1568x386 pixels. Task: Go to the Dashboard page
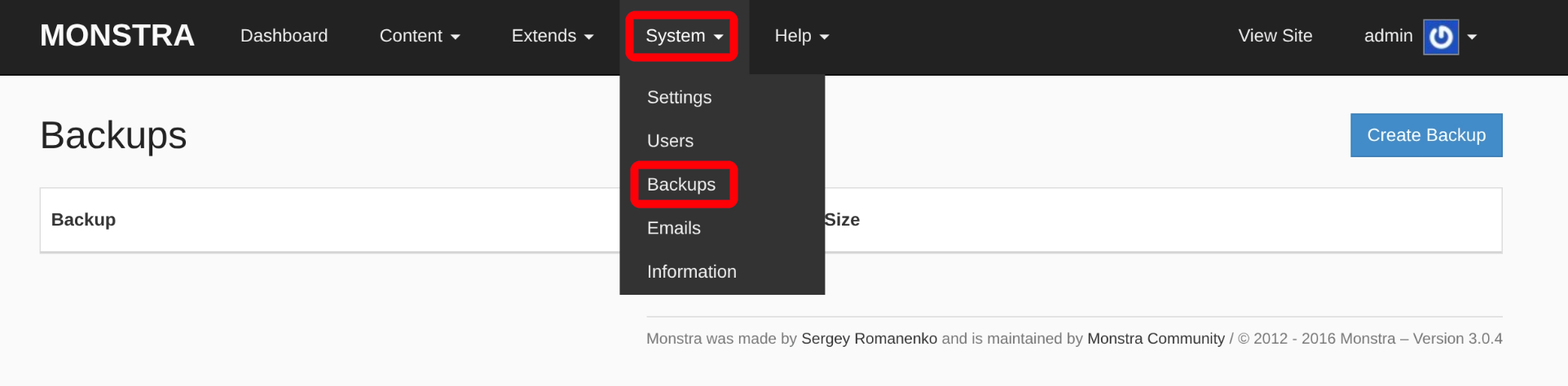[x=284, y=36]
